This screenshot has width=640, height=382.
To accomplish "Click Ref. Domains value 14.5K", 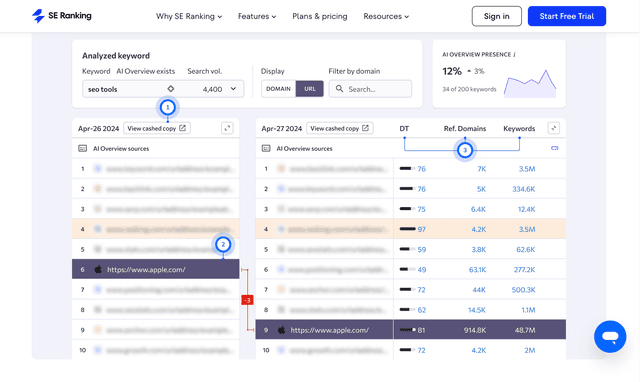I will click(x=477, y=310).
